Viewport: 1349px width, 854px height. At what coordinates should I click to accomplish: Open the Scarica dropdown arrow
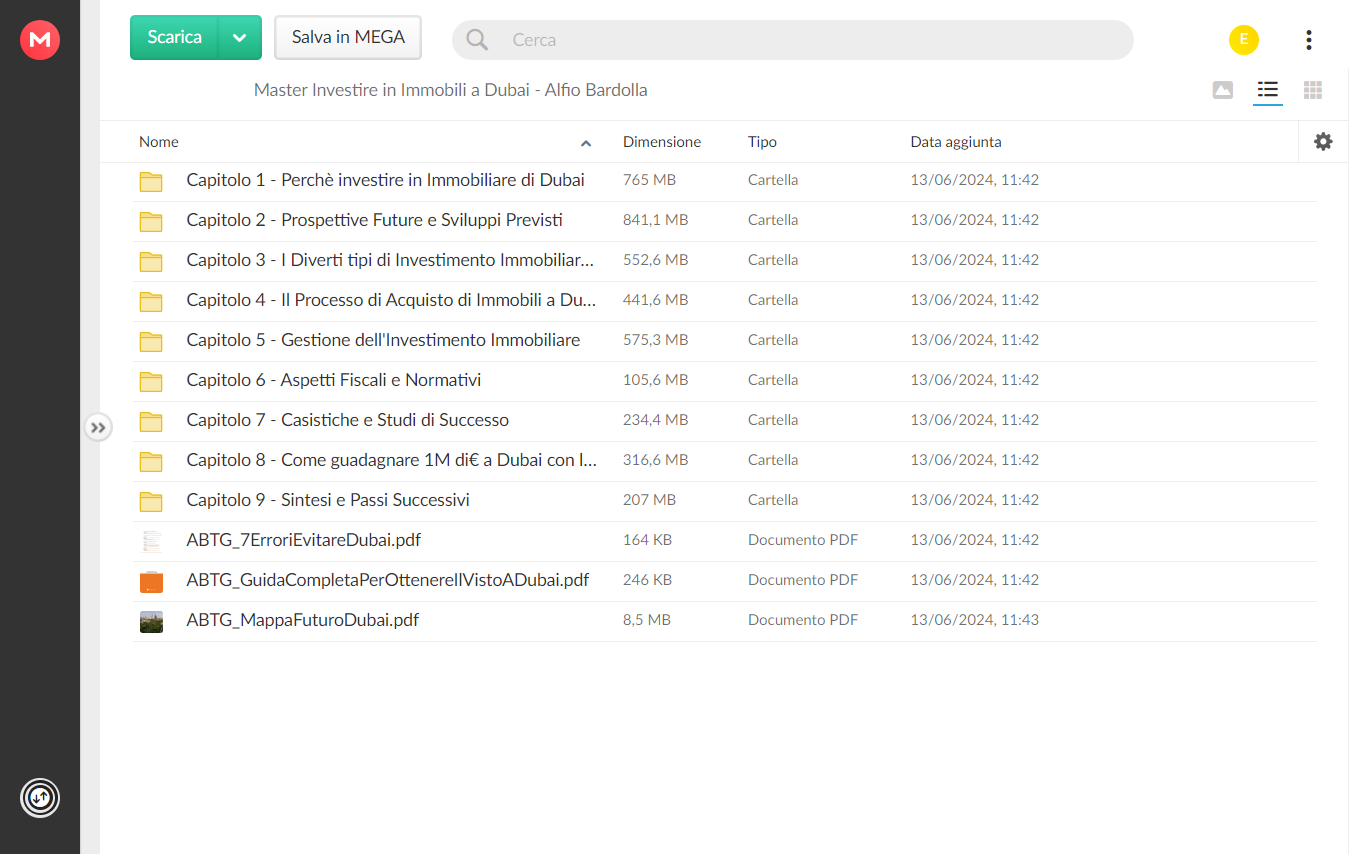pos(239,38)
